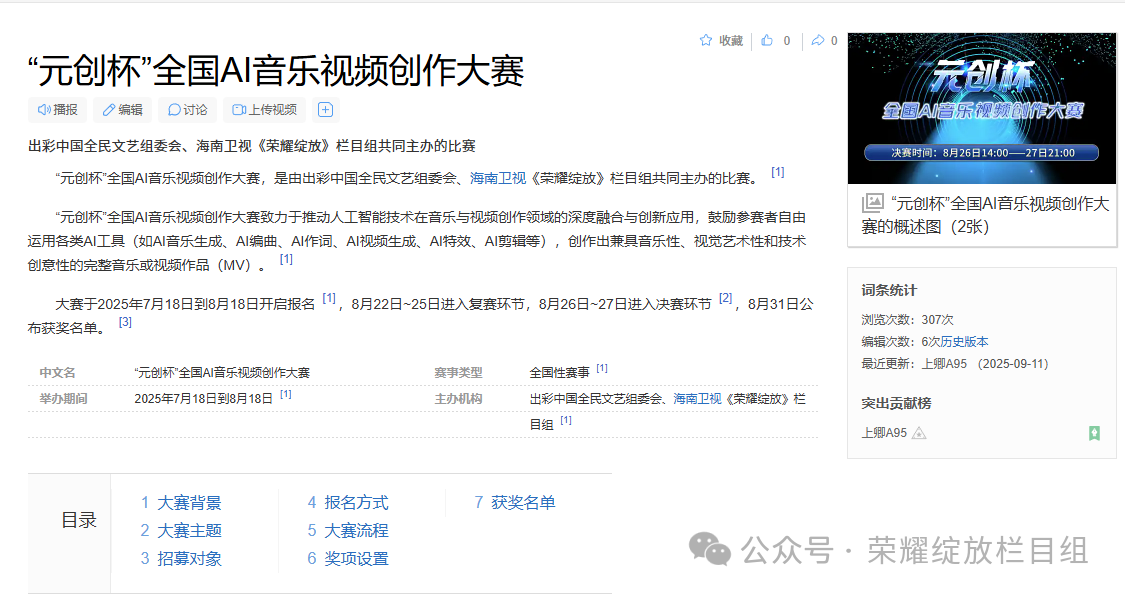Image resolution: width=1125 pixels, height=595 pixels.
Task: Go to 获奖名单 section in contents
Action: click(522, 503)
